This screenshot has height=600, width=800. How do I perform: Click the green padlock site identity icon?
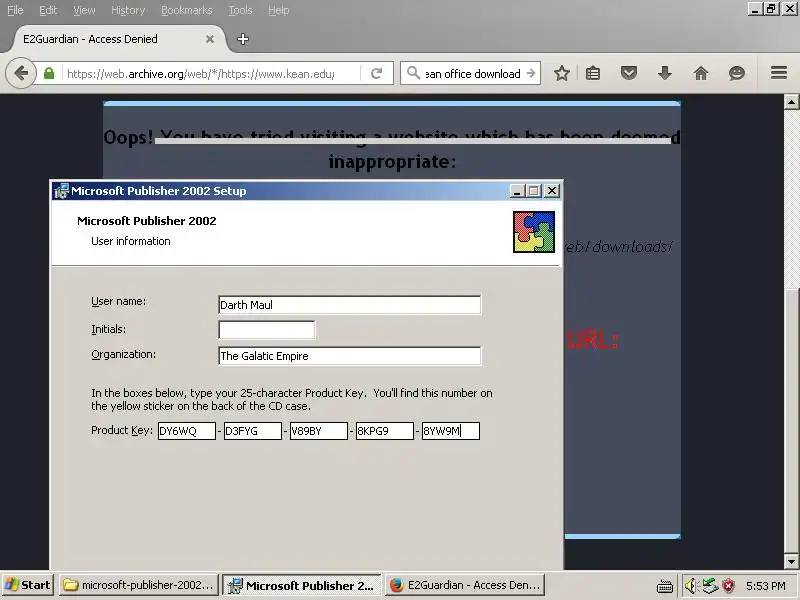49,73
